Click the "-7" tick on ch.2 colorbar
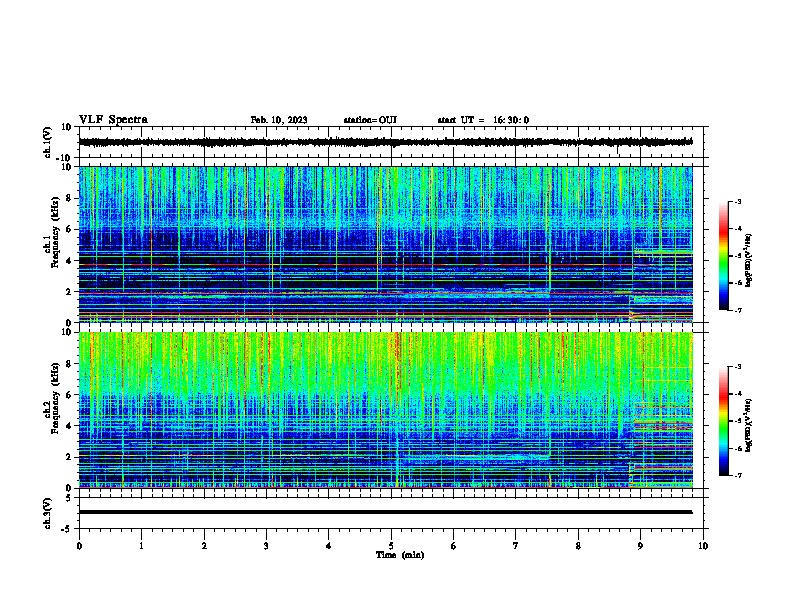The width and height of the screenshot is (792, 612). 737,476
